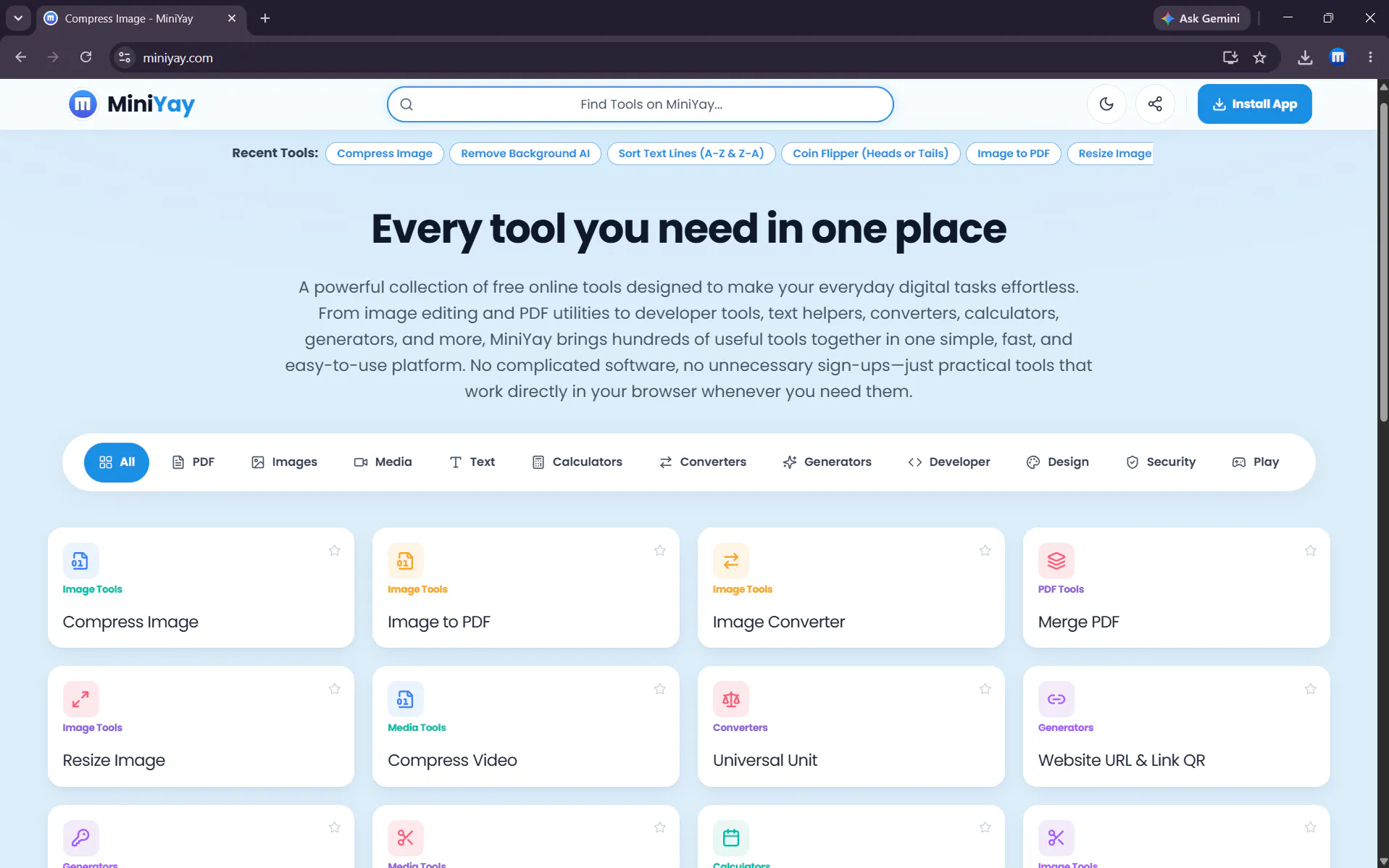Click the calendar Calculators card icon
The width and height of the screenshot is (1389, 868).
[730, 838]
